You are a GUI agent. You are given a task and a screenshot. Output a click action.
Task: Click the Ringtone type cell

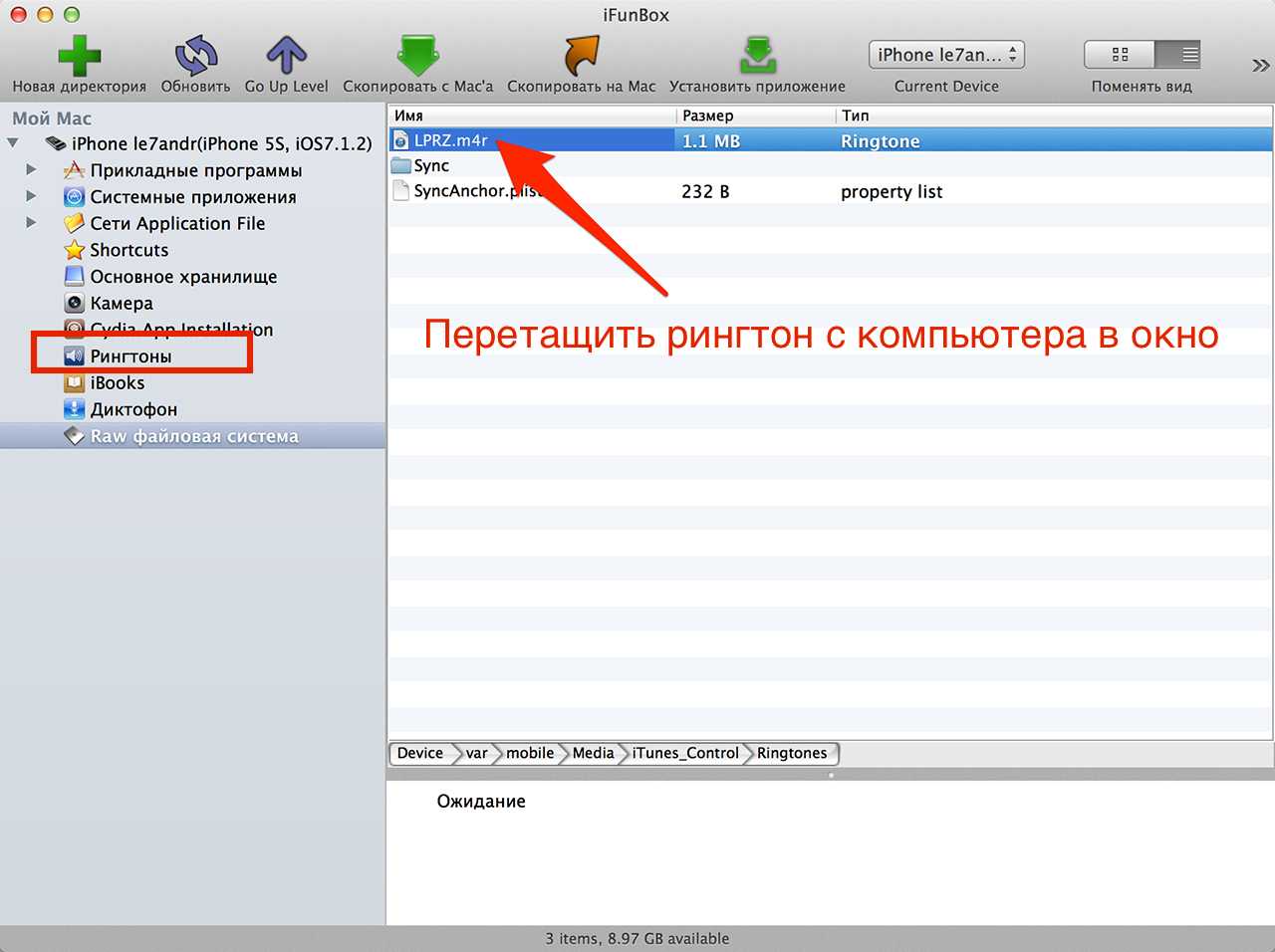click(x=881, y=141)
